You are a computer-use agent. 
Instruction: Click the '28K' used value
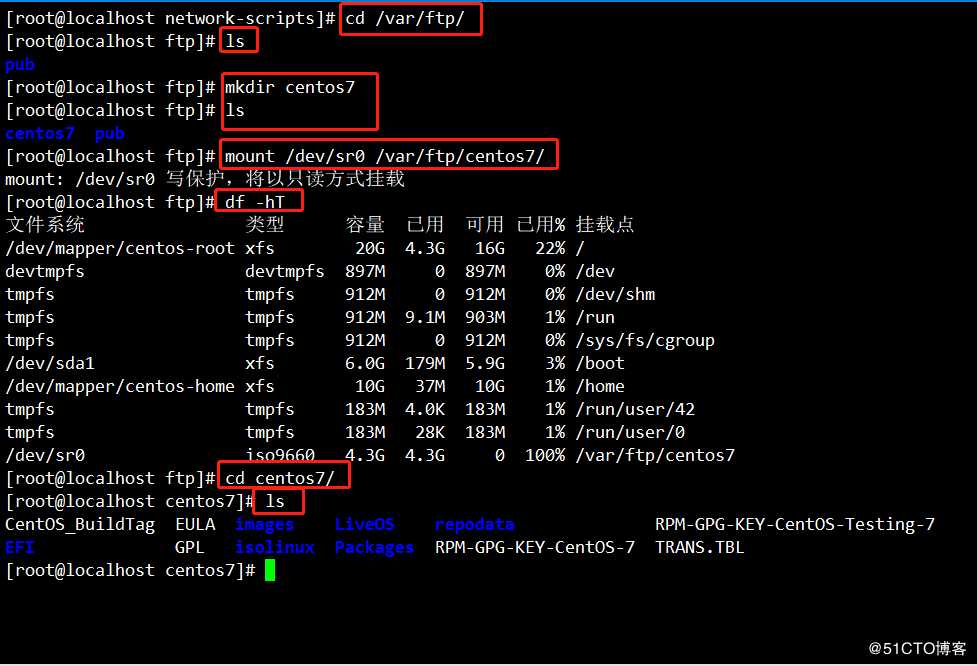[430, 432]
